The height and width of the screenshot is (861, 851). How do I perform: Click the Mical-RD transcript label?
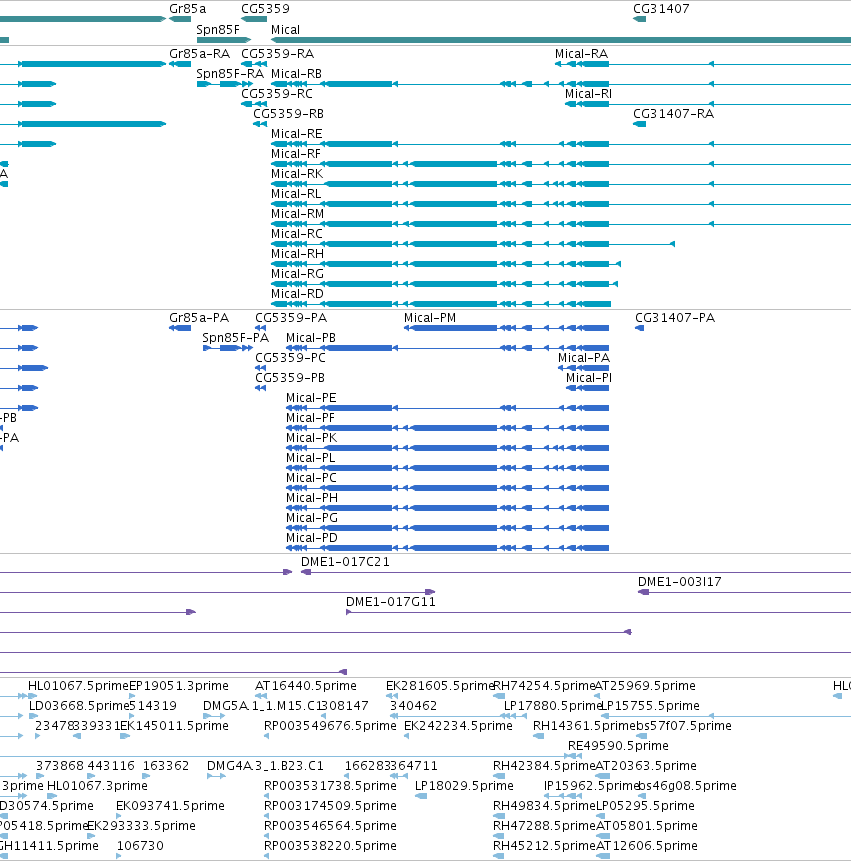pyautogui.click(x=298, y=294)
